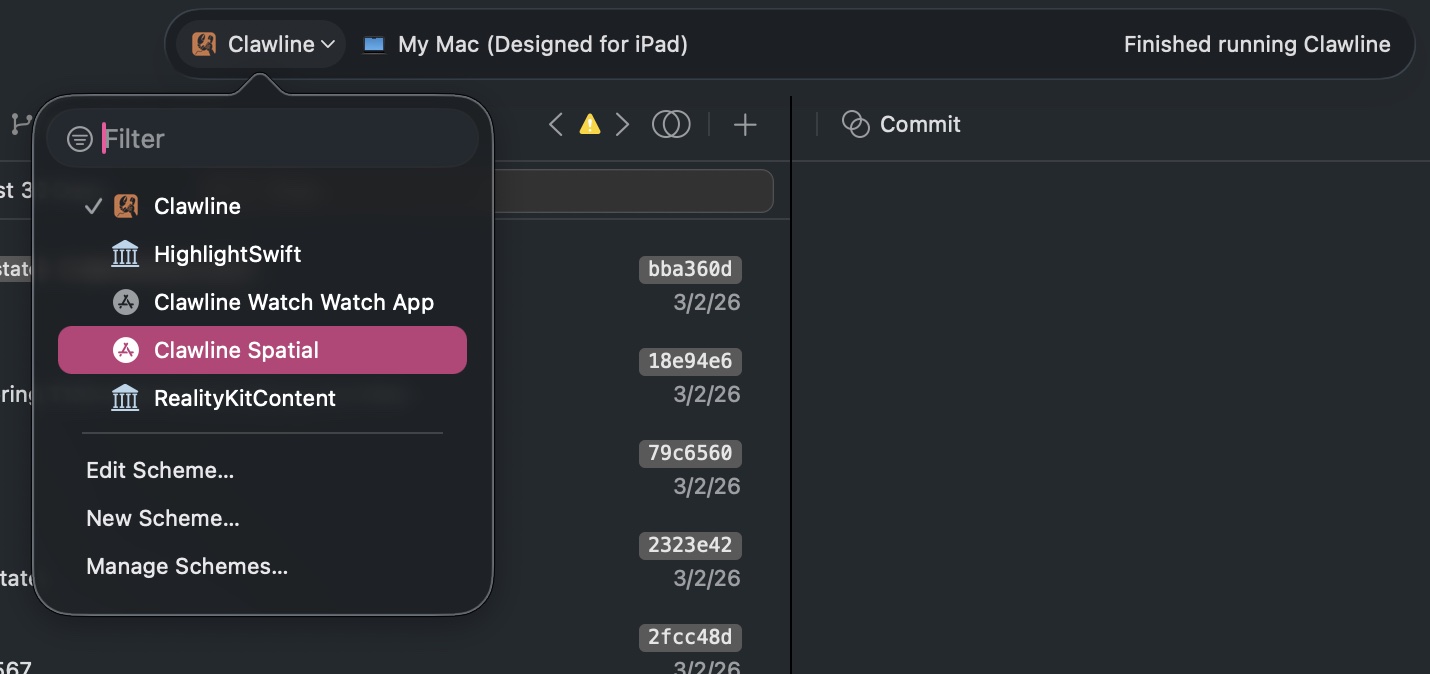Select the commit hash 18e94e6

[x=690, y=361]
